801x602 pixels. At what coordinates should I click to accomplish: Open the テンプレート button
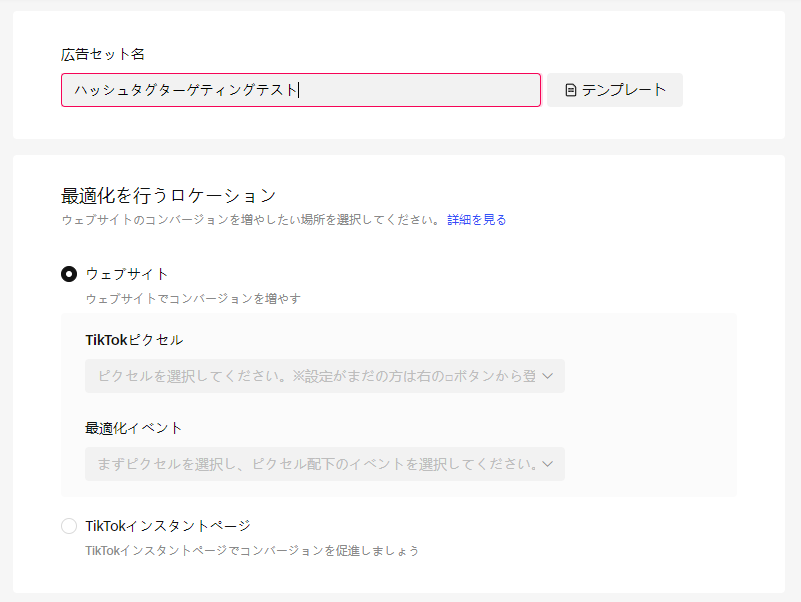coord(615,90)
